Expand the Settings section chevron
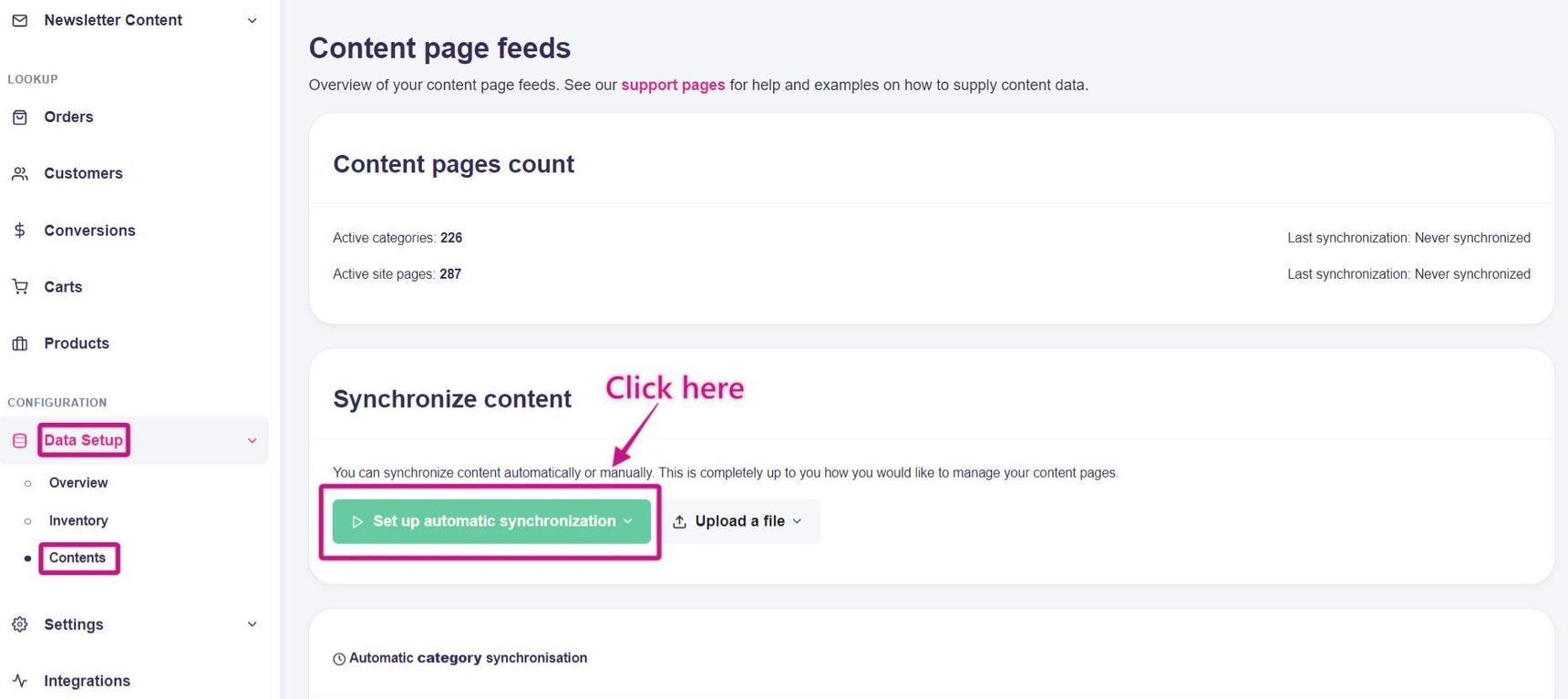1568x699 pixels. point(252,624)
